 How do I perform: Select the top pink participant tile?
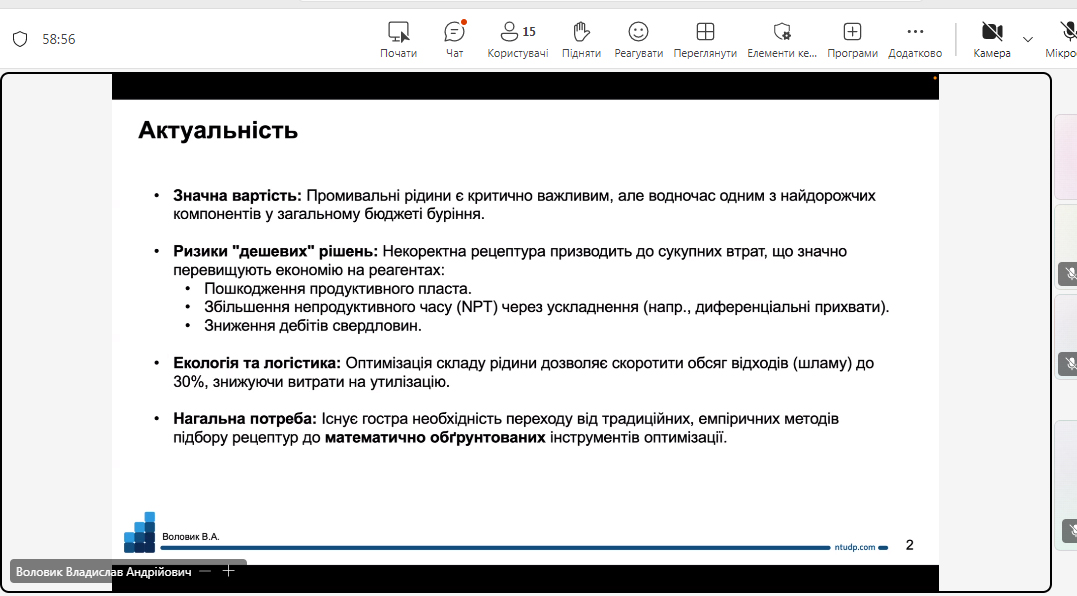(1066, 157)
